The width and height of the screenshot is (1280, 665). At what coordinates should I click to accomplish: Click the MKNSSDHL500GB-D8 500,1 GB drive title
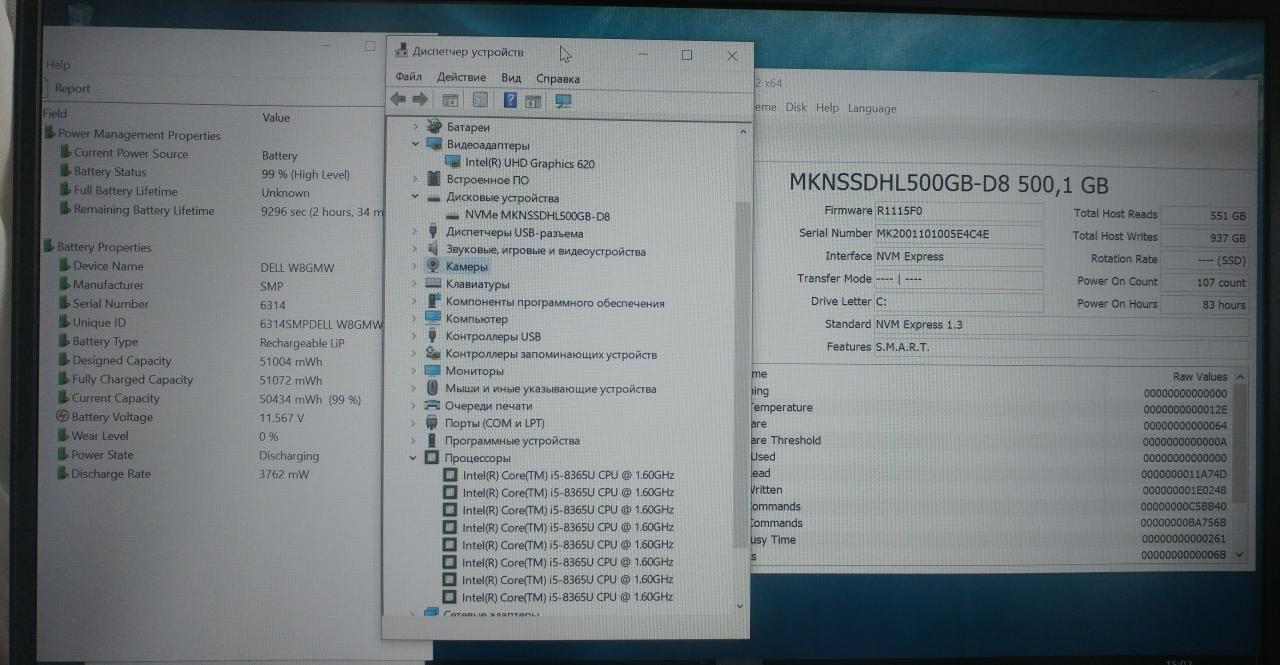pyautogui.click(x=949, y=185)
